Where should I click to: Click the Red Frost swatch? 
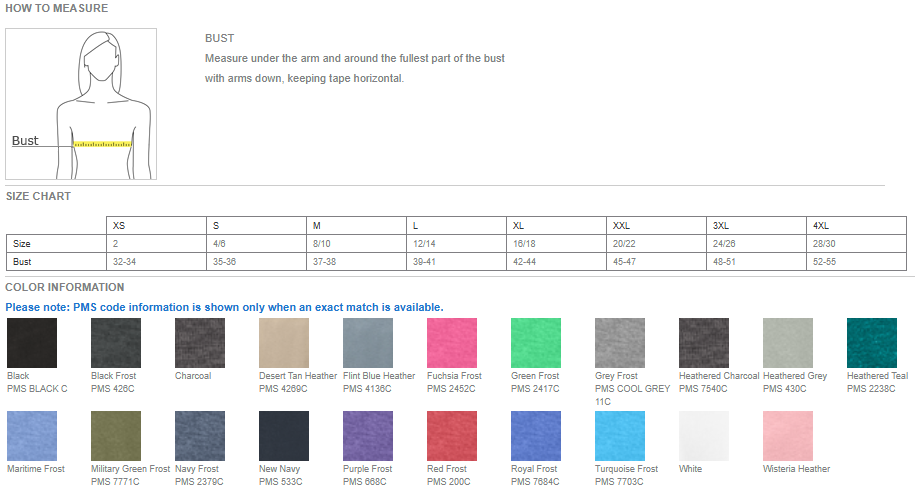(452, 435)
